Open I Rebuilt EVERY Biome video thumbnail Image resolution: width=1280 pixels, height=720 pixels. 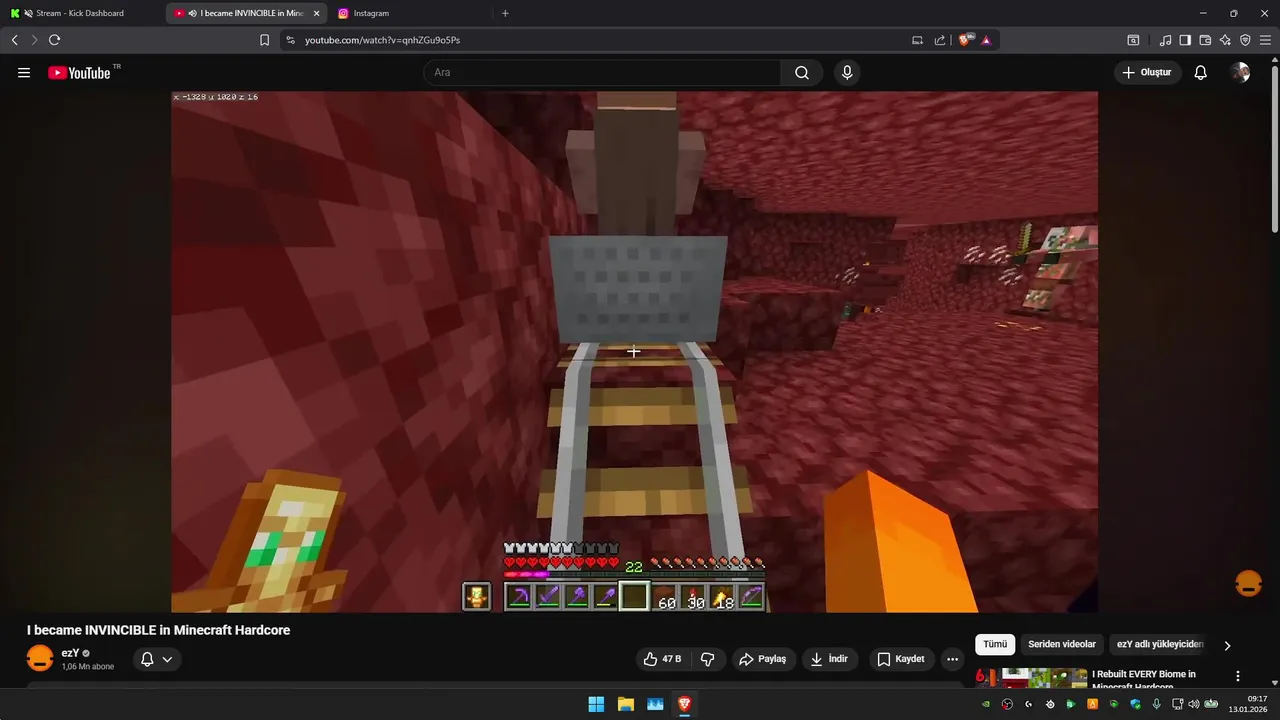point(1031,678)
